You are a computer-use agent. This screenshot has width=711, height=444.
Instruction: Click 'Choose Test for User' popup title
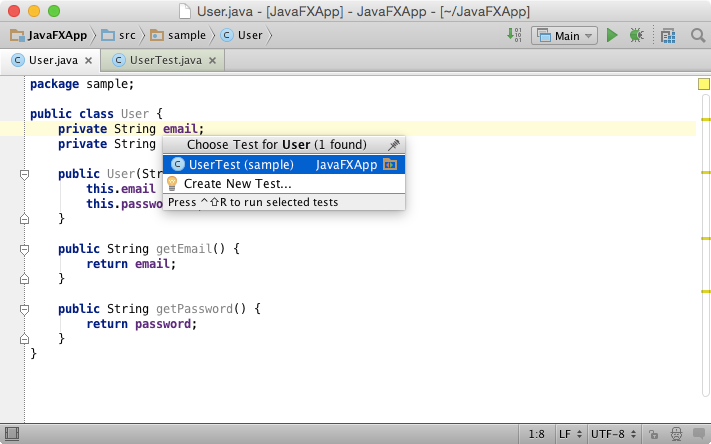point(277,145)
